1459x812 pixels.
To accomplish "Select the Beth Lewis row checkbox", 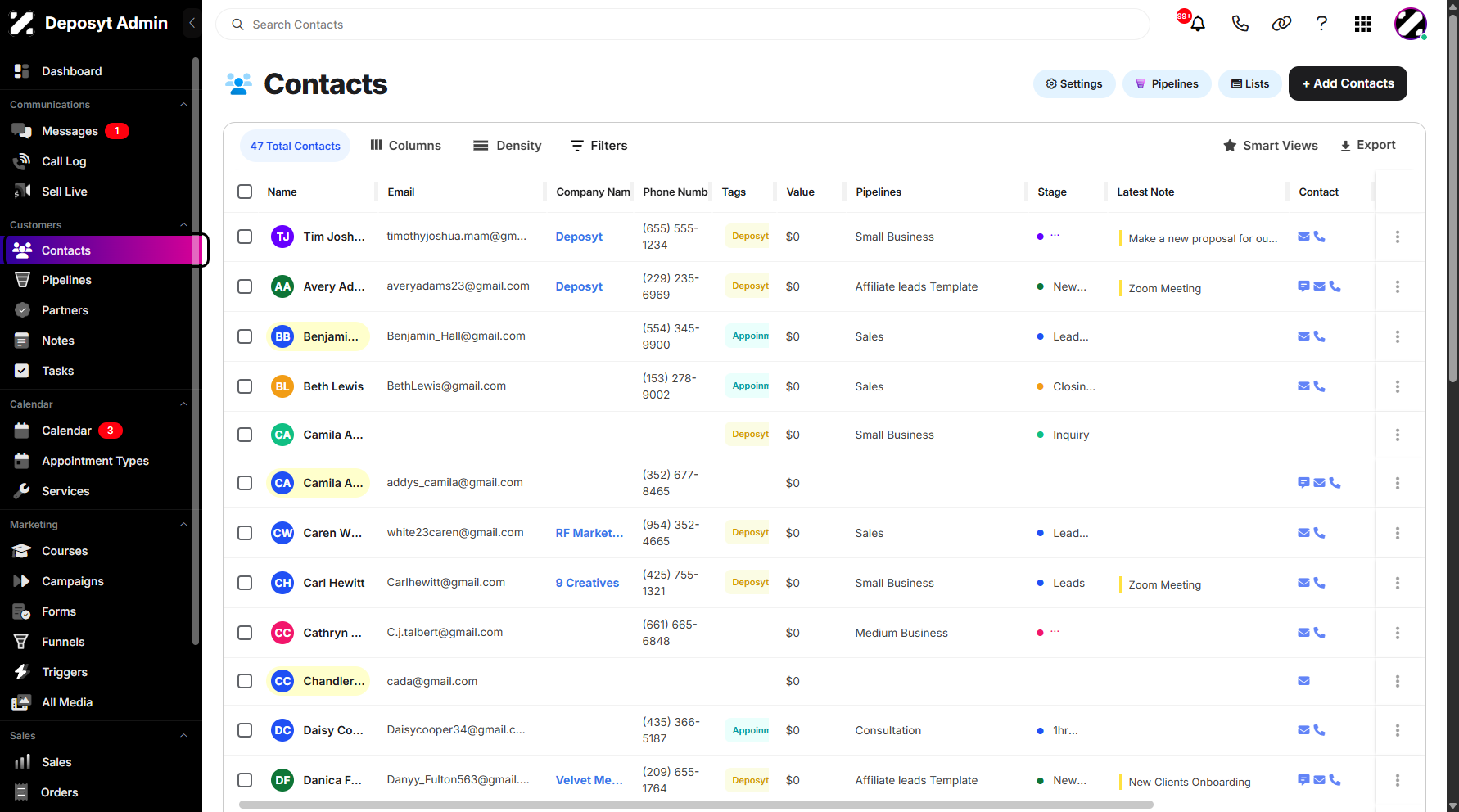I will pyautogui.click(x=245, y=386).
